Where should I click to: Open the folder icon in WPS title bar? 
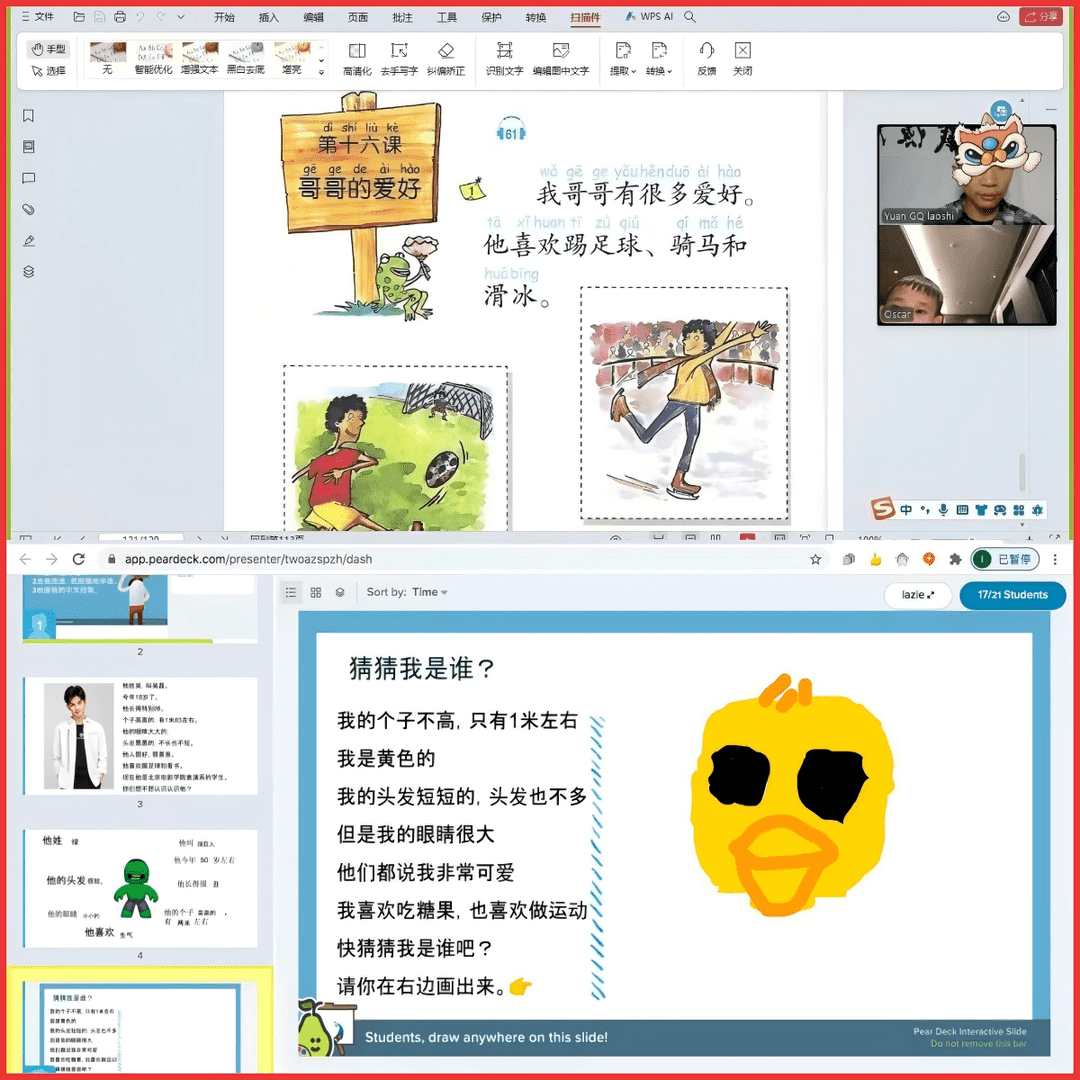pos(79,17)
